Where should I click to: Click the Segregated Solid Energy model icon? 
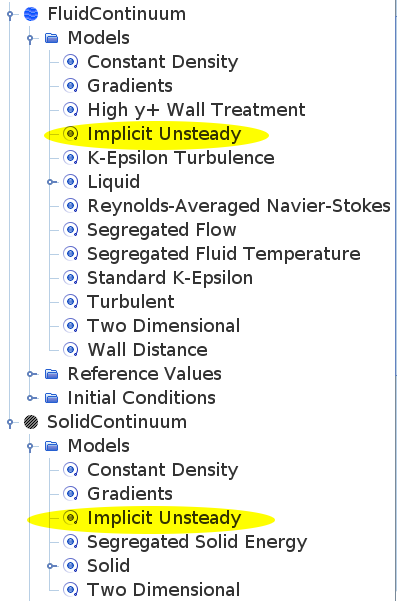pos(71,542)
